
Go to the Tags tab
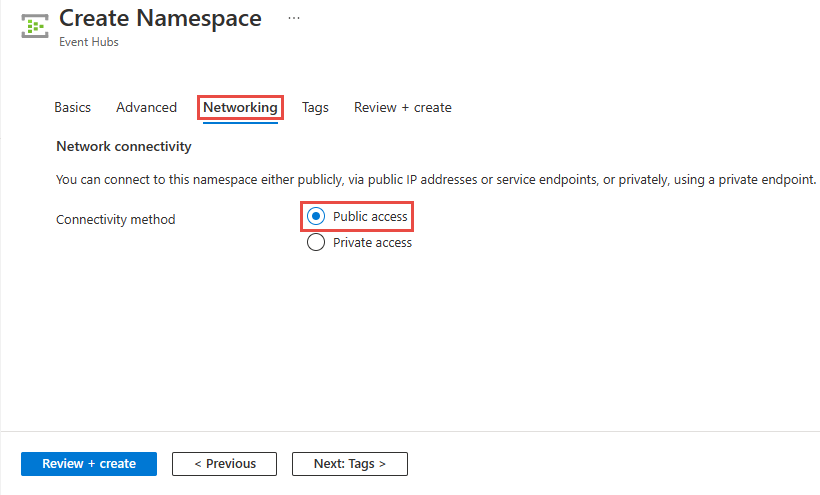[315, 107]
